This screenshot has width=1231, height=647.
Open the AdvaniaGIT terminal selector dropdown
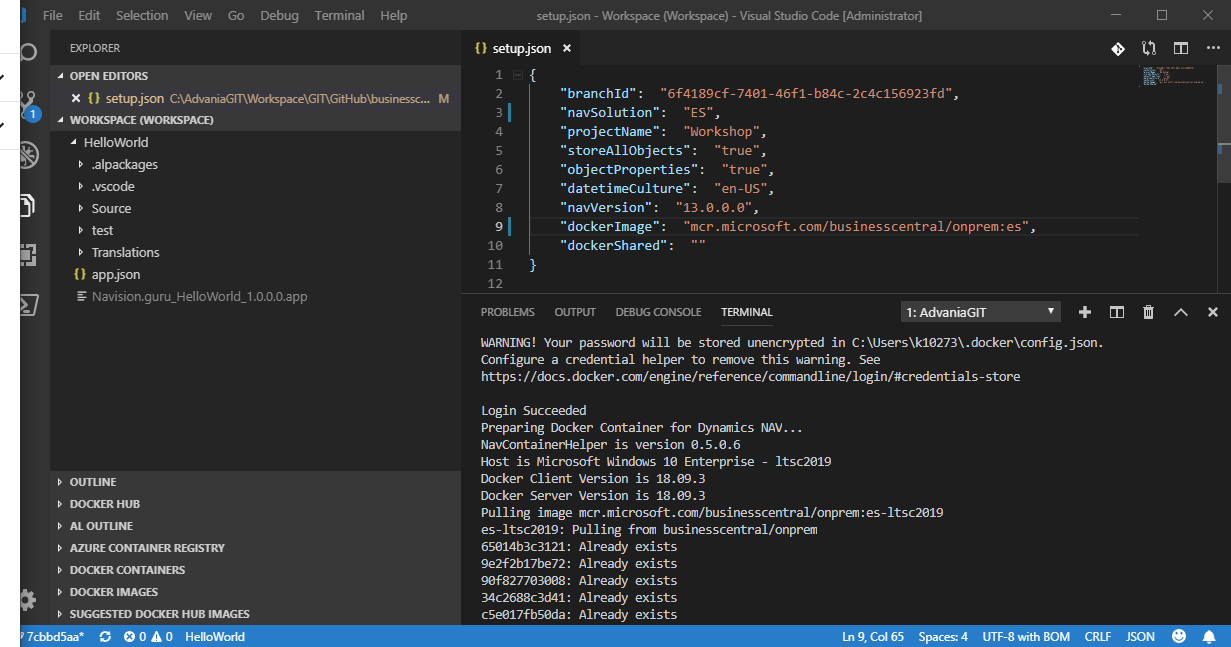pos(980,312)
